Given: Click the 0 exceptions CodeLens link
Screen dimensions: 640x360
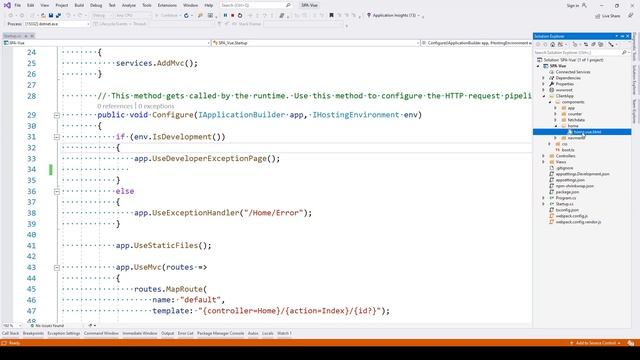Looking at the screenshot, I should click(156, 106).
